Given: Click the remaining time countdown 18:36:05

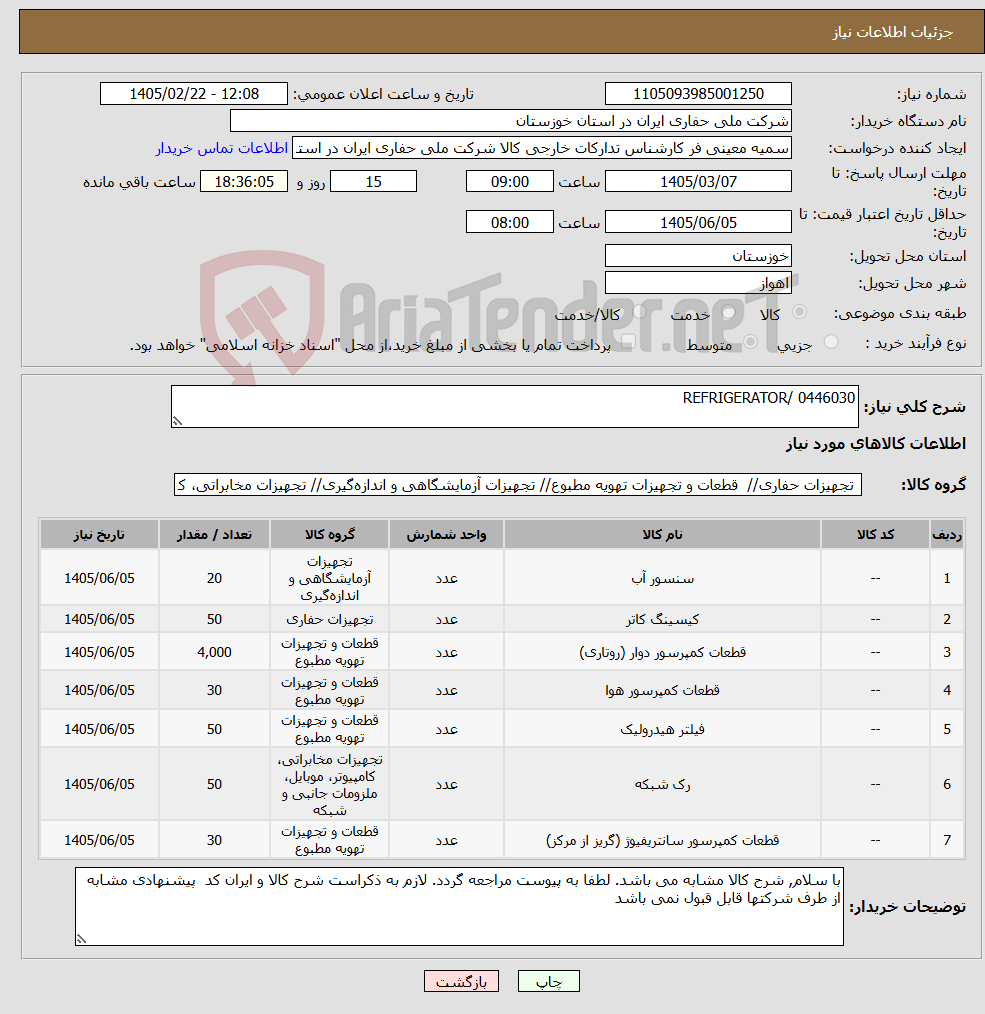Looking at the screenshot, I should click(244, 182).
